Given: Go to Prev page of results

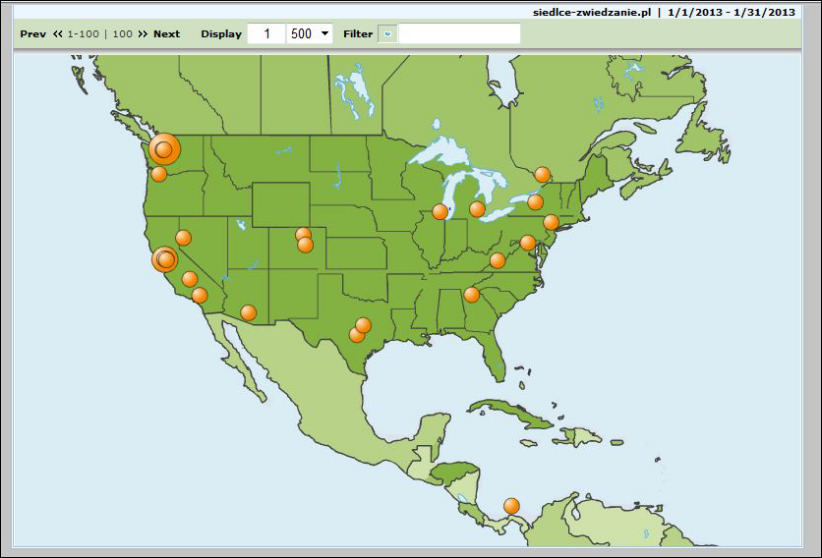Looking at the screenshot, I should [x=33, y=34].
